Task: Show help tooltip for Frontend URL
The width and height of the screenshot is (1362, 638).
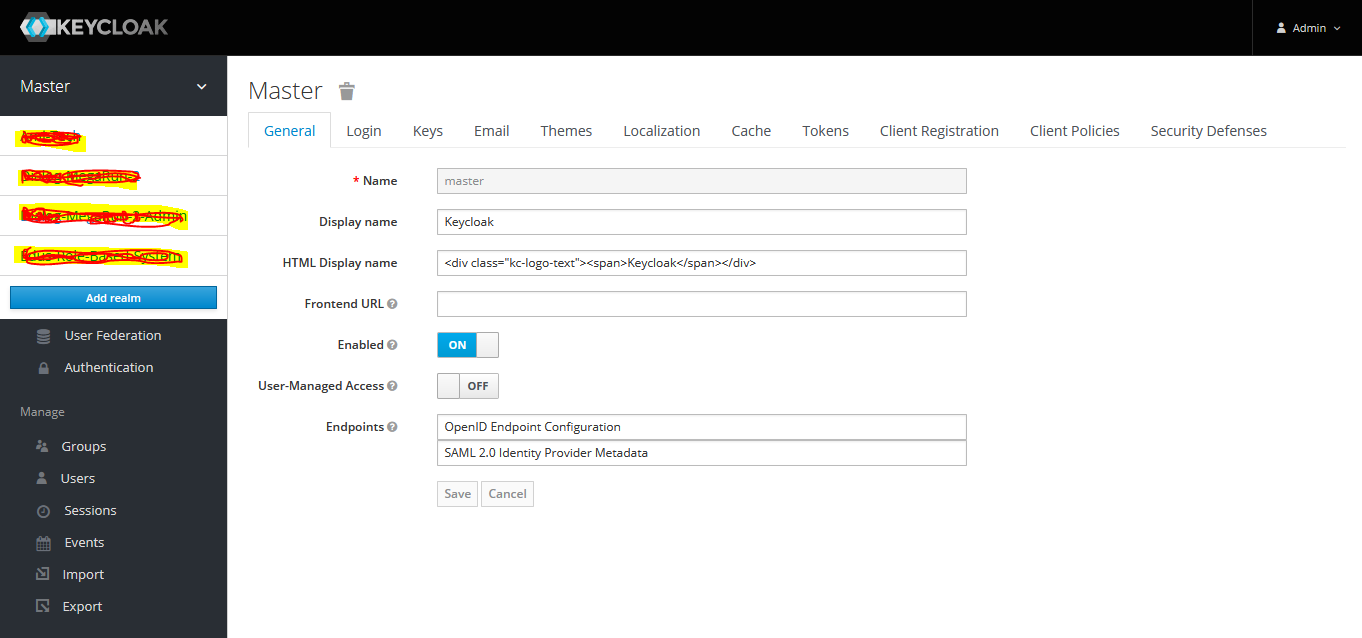Action: click(x=392, y=304)
